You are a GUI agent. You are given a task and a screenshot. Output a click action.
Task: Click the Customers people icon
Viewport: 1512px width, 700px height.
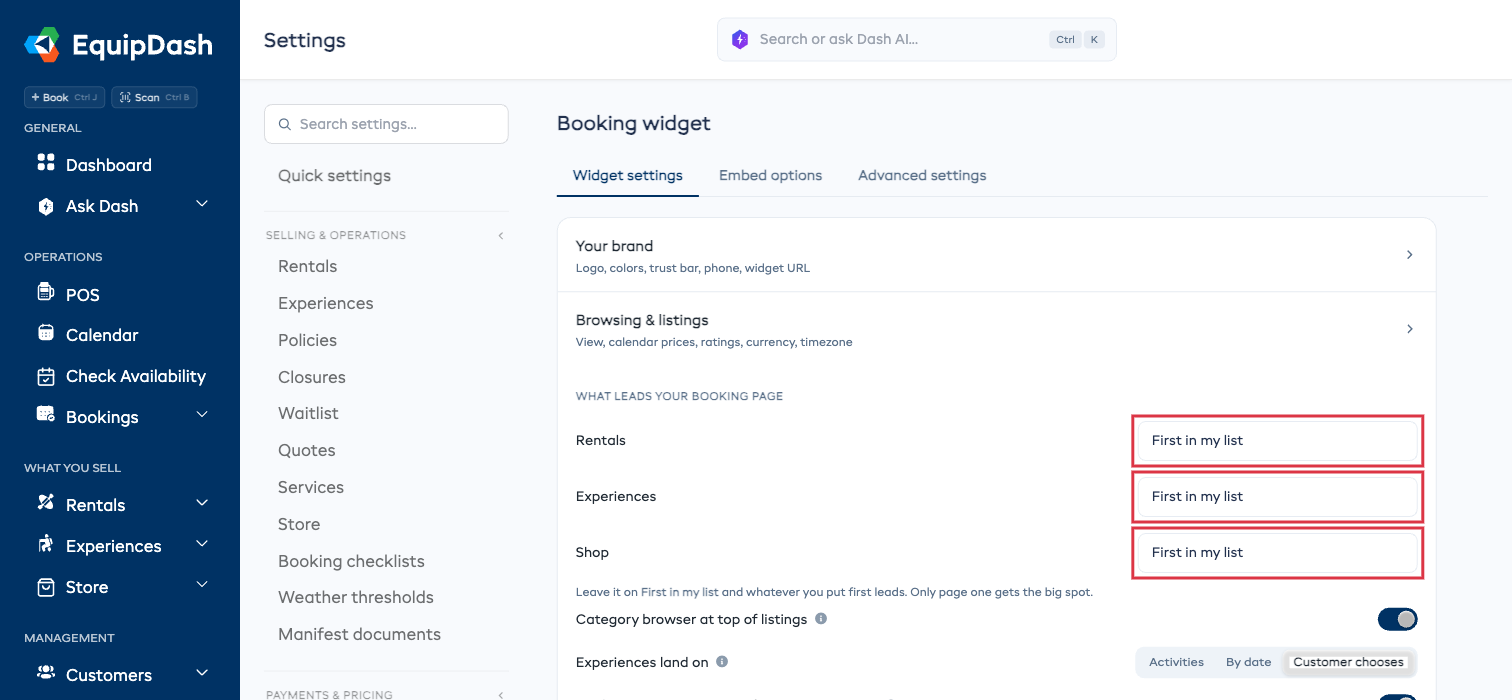click(x=45, y=673)
